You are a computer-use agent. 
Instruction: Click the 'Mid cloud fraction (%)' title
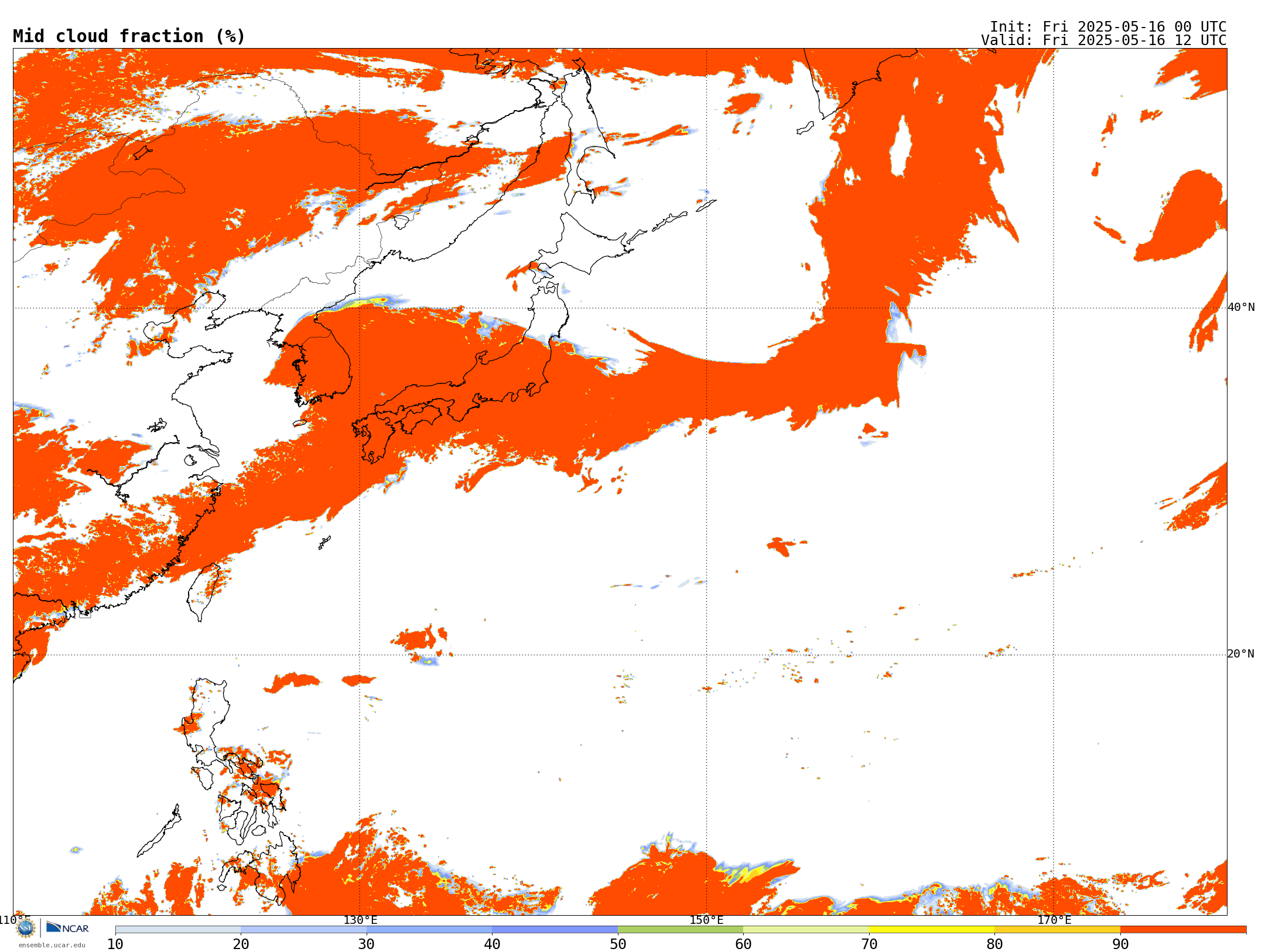click(129, 36)
